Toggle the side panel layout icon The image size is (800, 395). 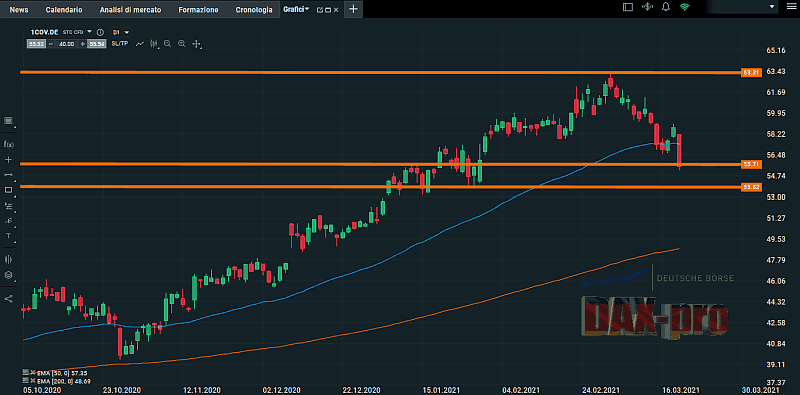coord(628,7)
